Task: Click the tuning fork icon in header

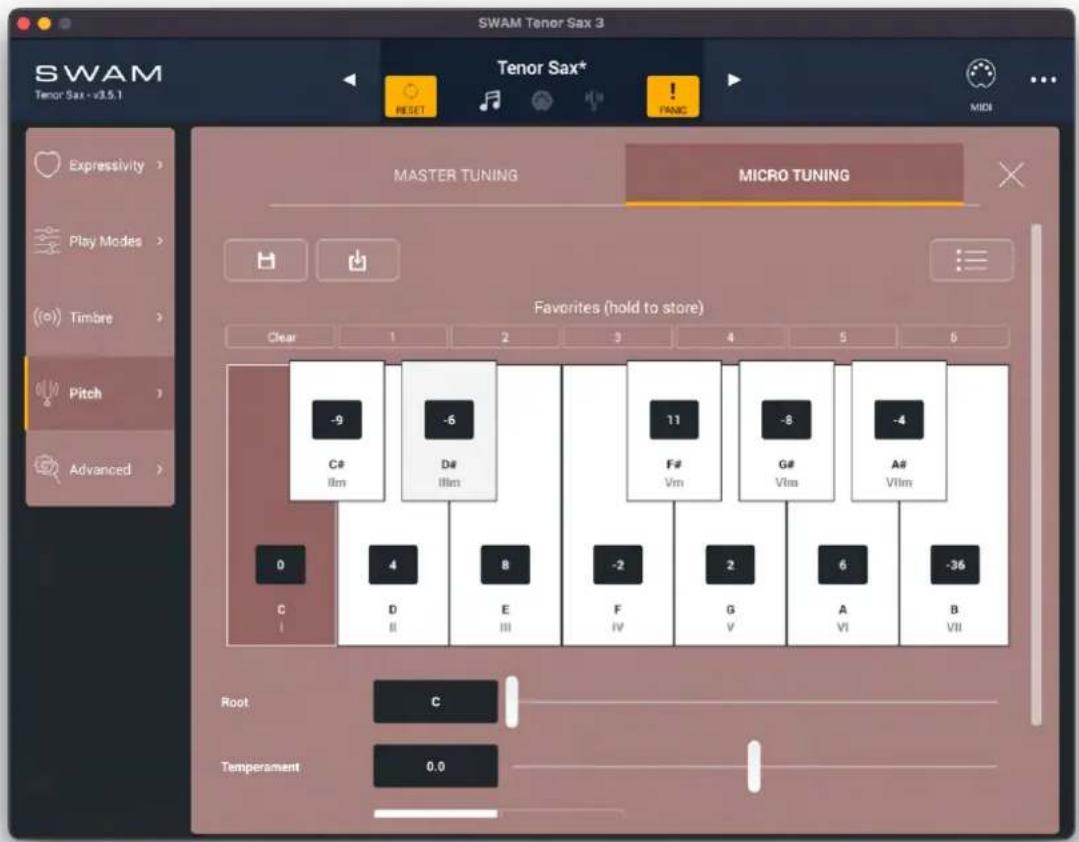Action: pyautogui.click(x=593, y=101)
